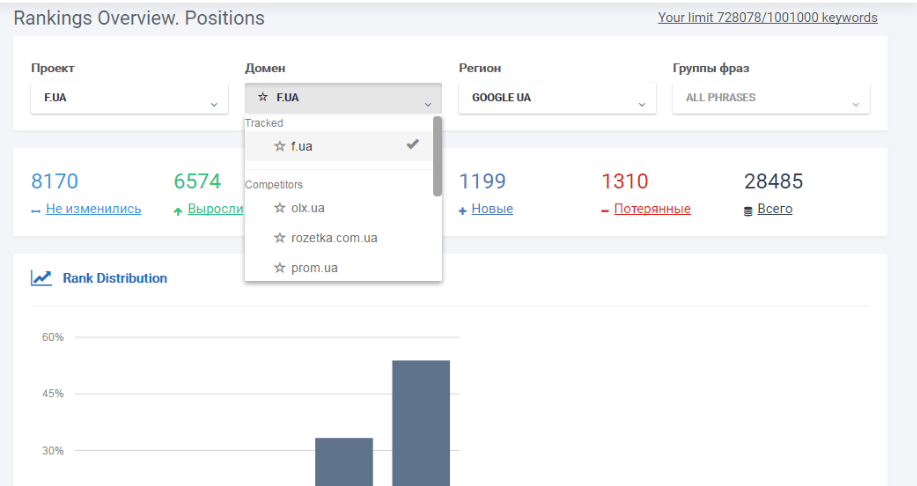Star the f.ua tracked domain
This screenshot has height=486, width=917.
pyautogui.click(x=280, y=146)
